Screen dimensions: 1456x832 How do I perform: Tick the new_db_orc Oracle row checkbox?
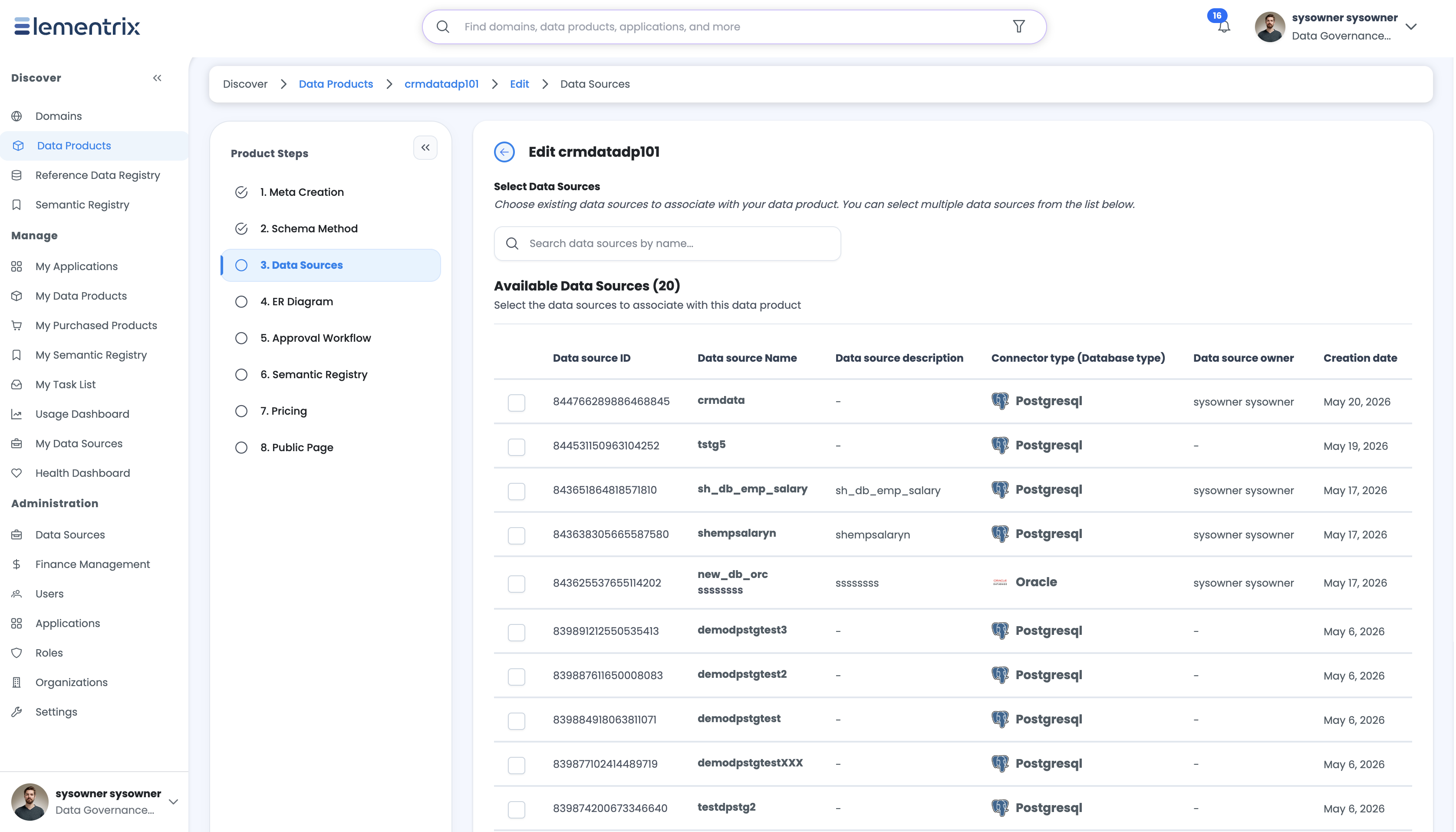coord(516,584)
